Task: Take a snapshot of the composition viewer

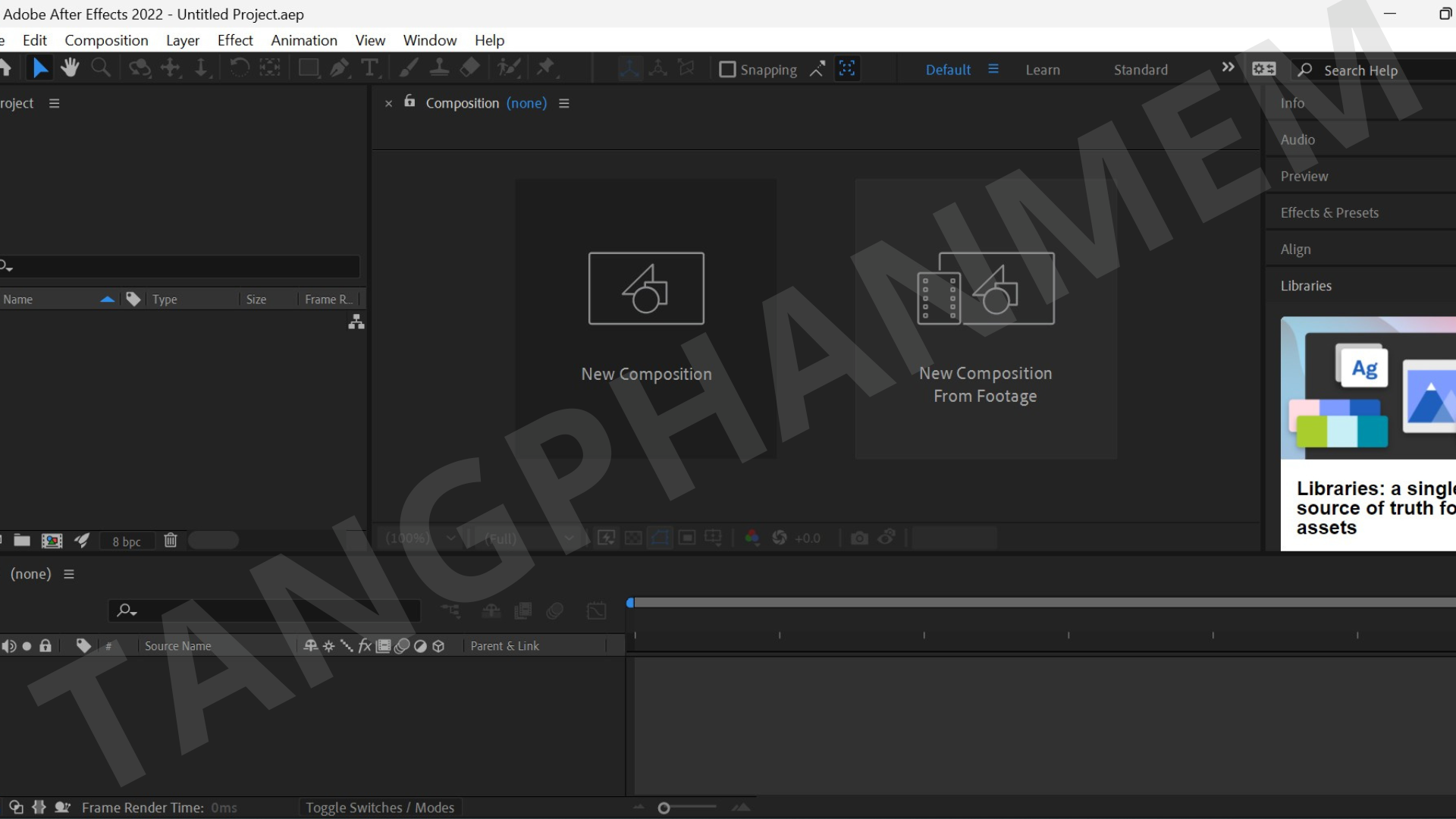Action: tap(859, 538)
